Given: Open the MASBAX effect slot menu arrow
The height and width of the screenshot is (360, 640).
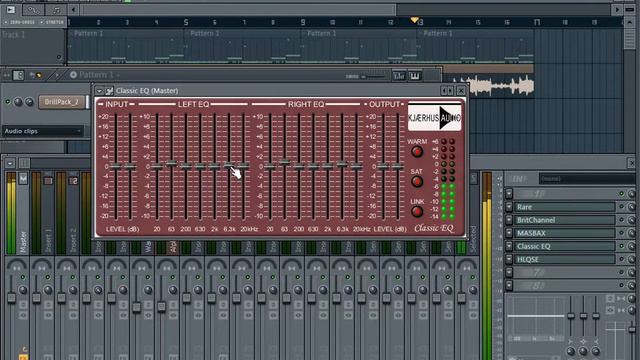Looking at the screenshot, I should tap(509, 233).
